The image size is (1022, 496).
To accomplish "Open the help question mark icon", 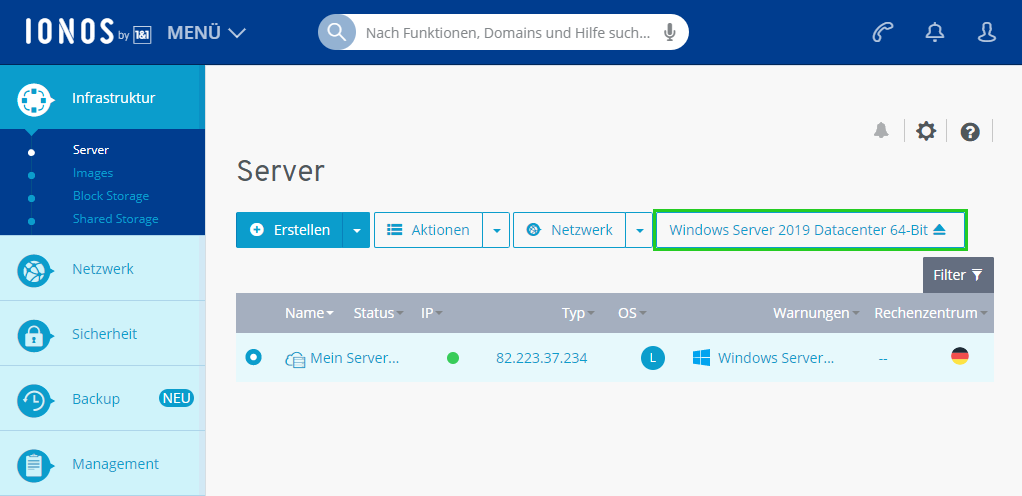I will [x=970, y=132].
